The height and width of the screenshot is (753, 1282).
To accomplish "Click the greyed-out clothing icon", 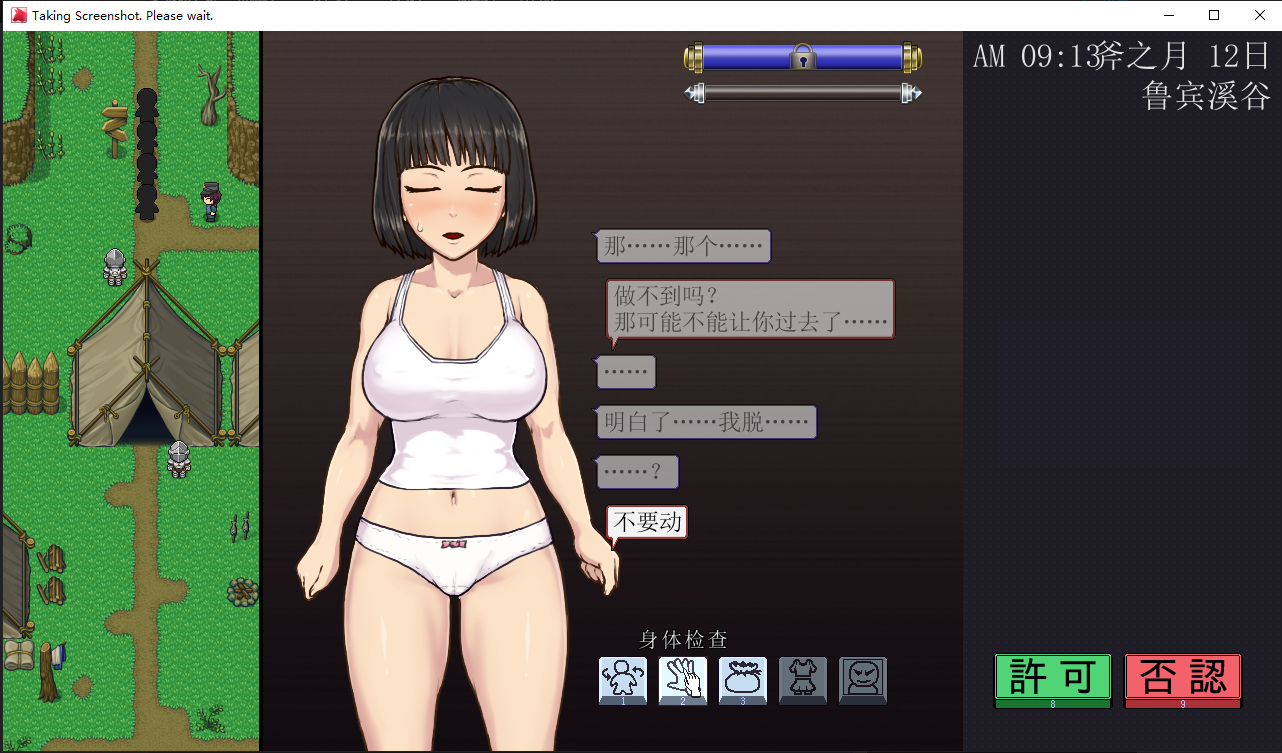I will [x=802, y=680].
